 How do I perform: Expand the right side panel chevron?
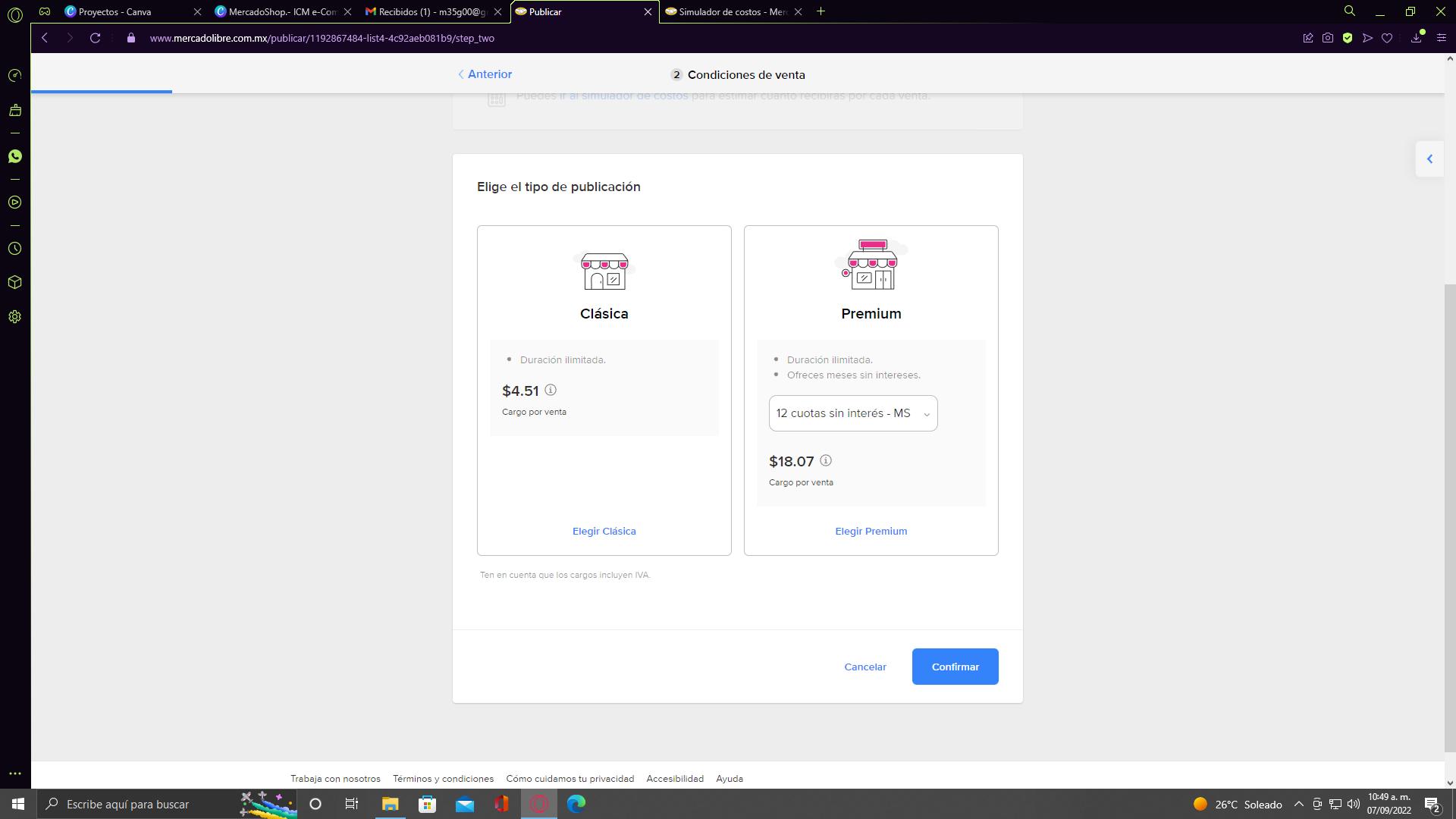coord(1429,159)
